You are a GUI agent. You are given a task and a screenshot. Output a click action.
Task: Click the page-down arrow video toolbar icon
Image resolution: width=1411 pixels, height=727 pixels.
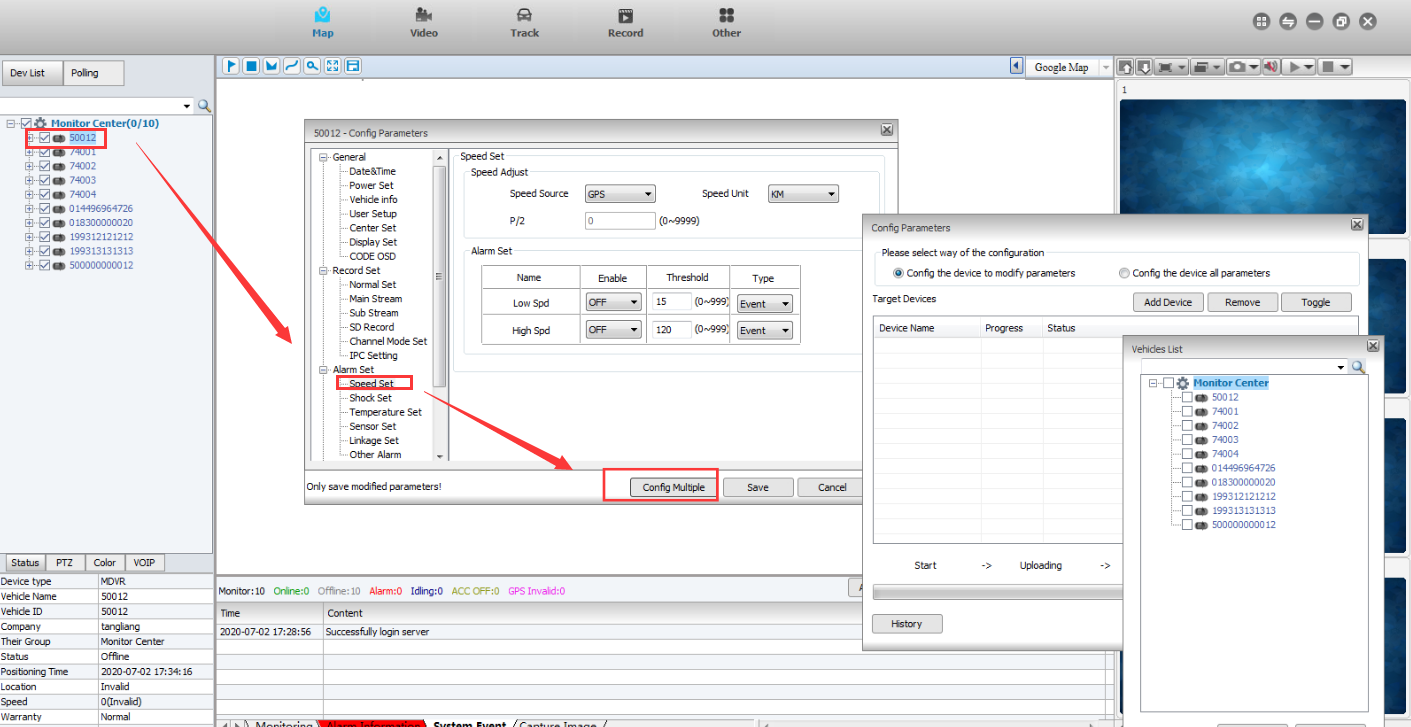click(1143, 67)
